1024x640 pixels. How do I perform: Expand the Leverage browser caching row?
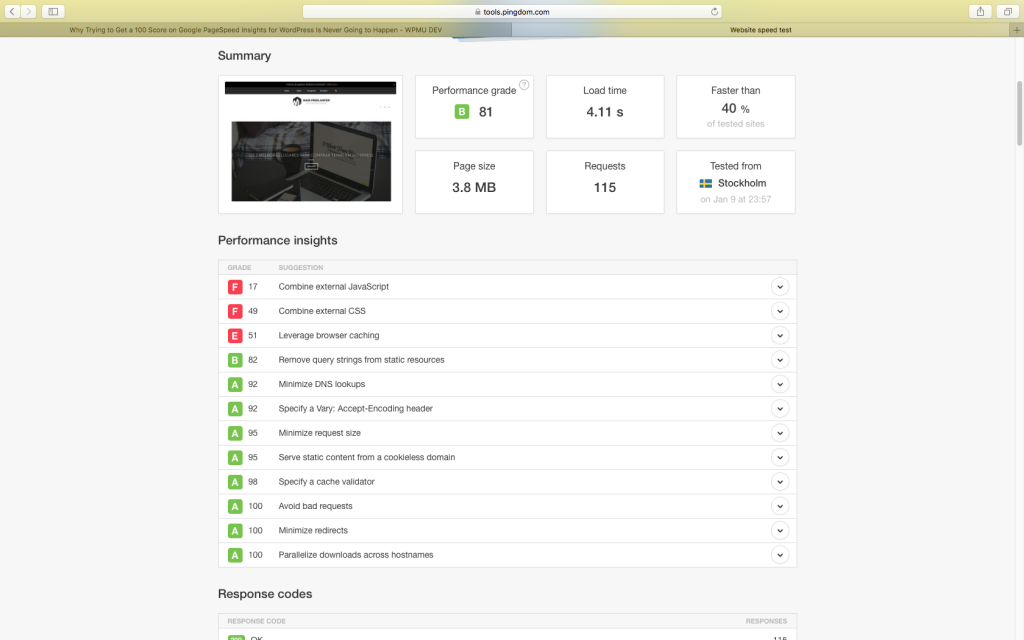(780, 336)
